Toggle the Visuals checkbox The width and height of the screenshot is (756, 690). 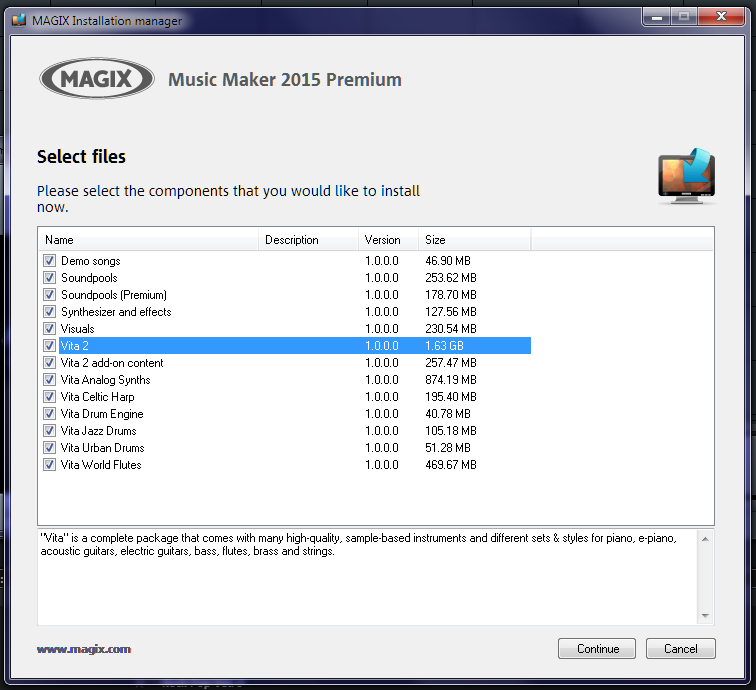(x=49, y=329)
